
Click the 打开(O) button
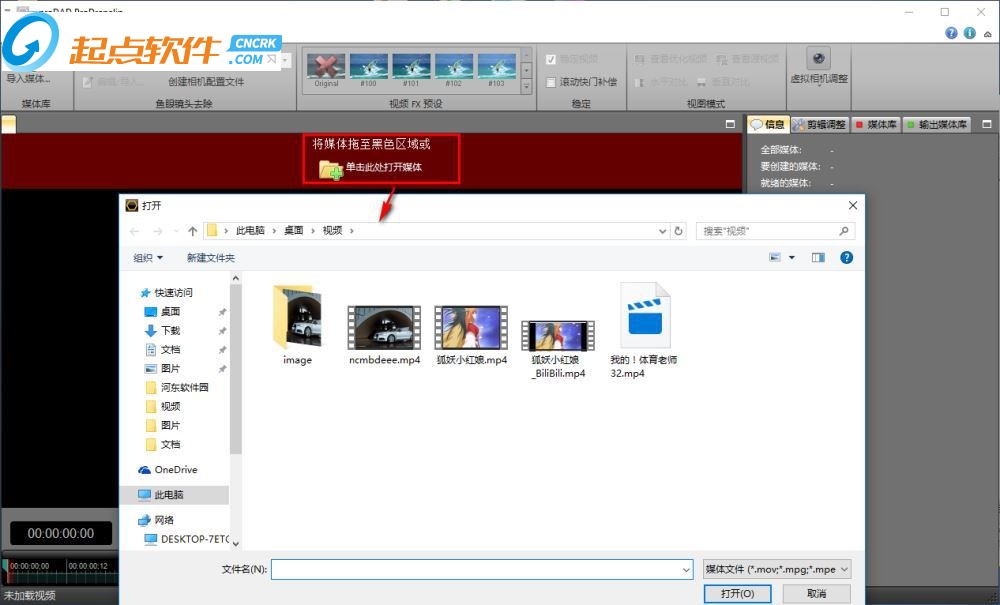(x=737, y=594)
